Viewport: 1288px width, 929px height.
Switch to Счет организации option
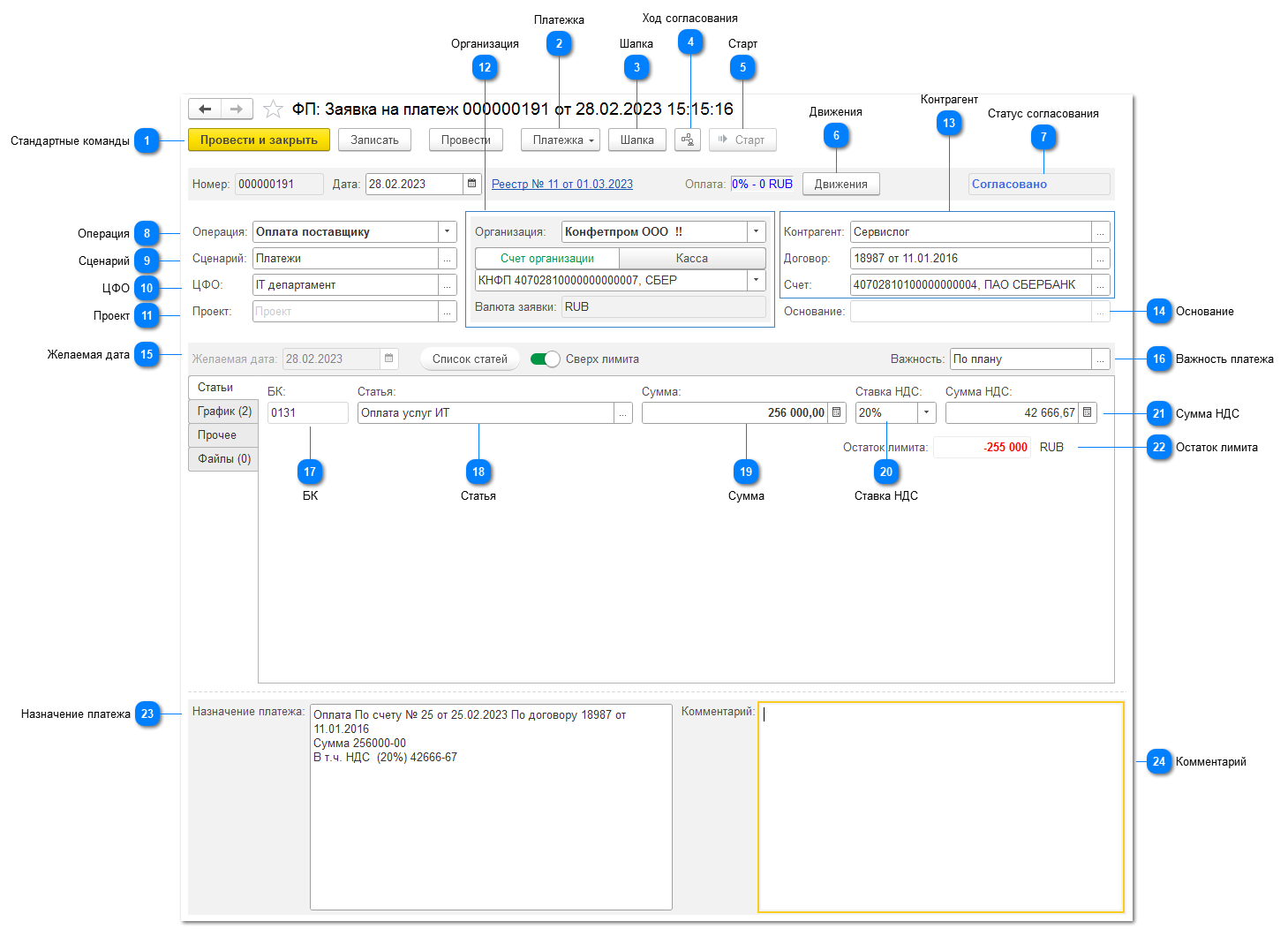(547, 258)
